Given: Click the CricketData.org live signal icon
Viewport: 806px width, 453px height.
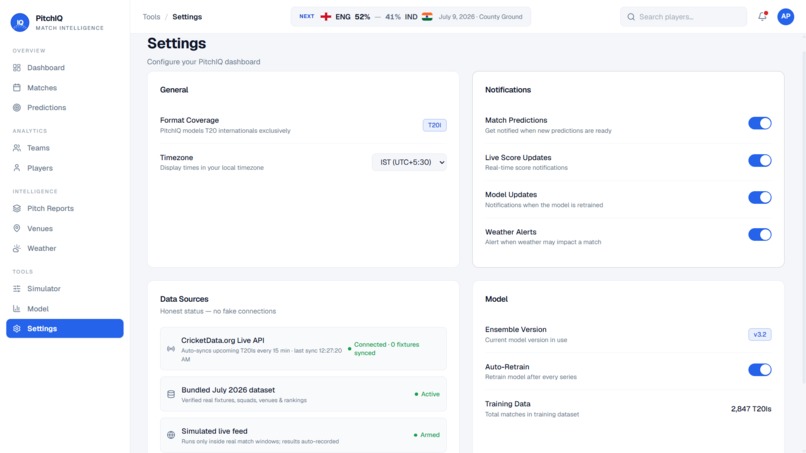Looking at the screenshot, I should tap(171, 349).
